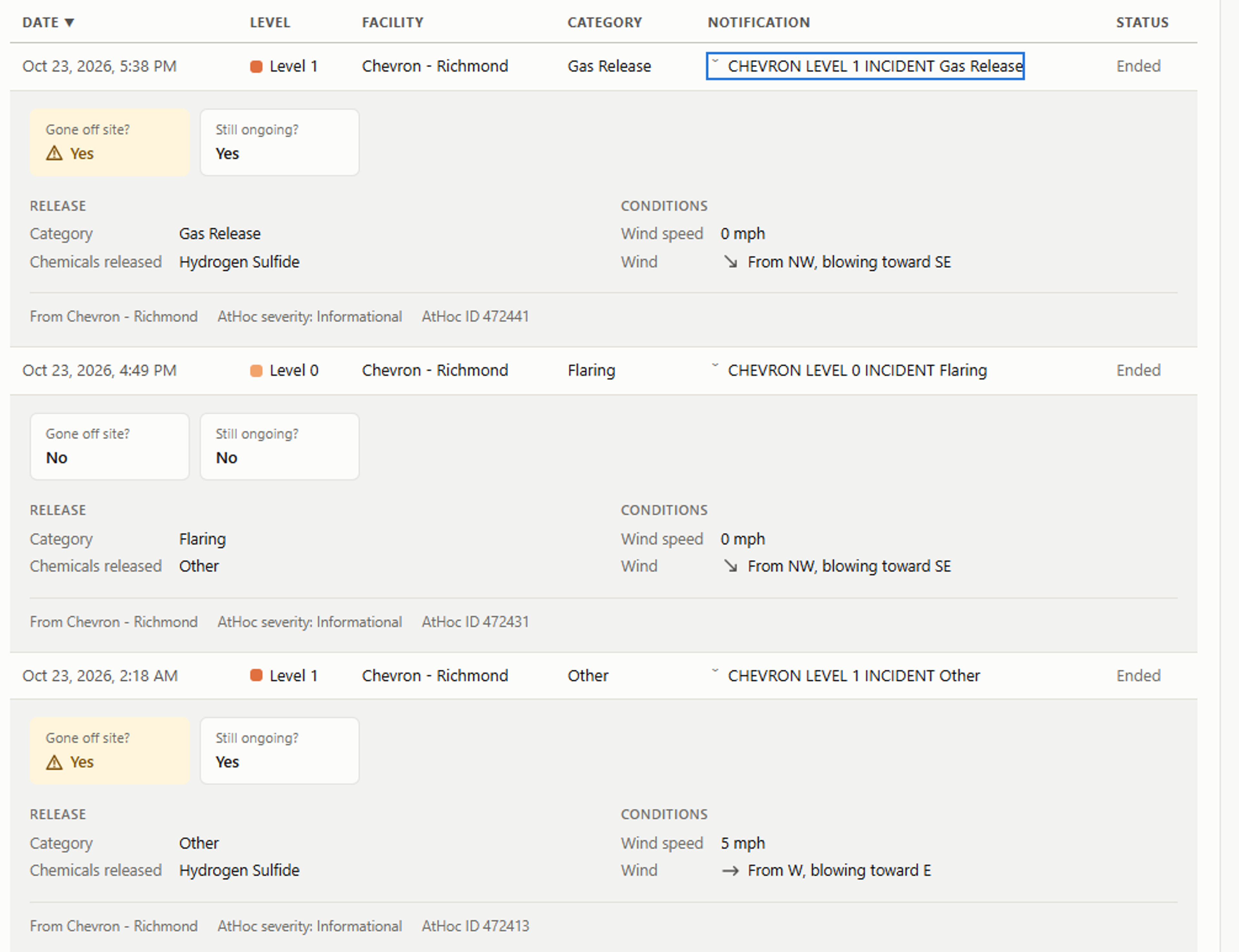Click the Level 1 marker at 2:18 AM
Viewport: 1239px width, 952px height.
(x=256, y=676)
